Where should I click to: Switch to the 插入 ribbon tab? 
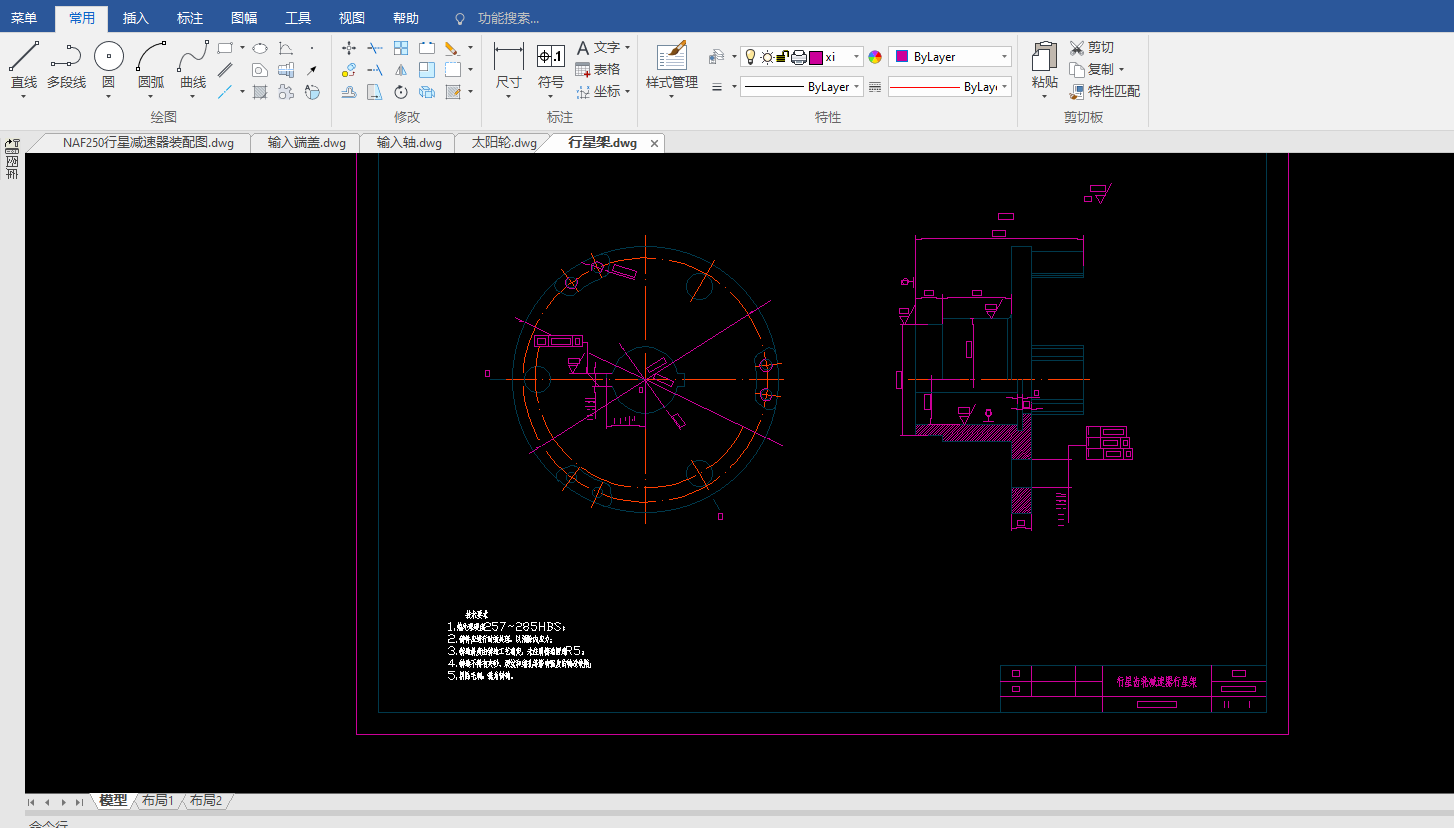[135, 18]
